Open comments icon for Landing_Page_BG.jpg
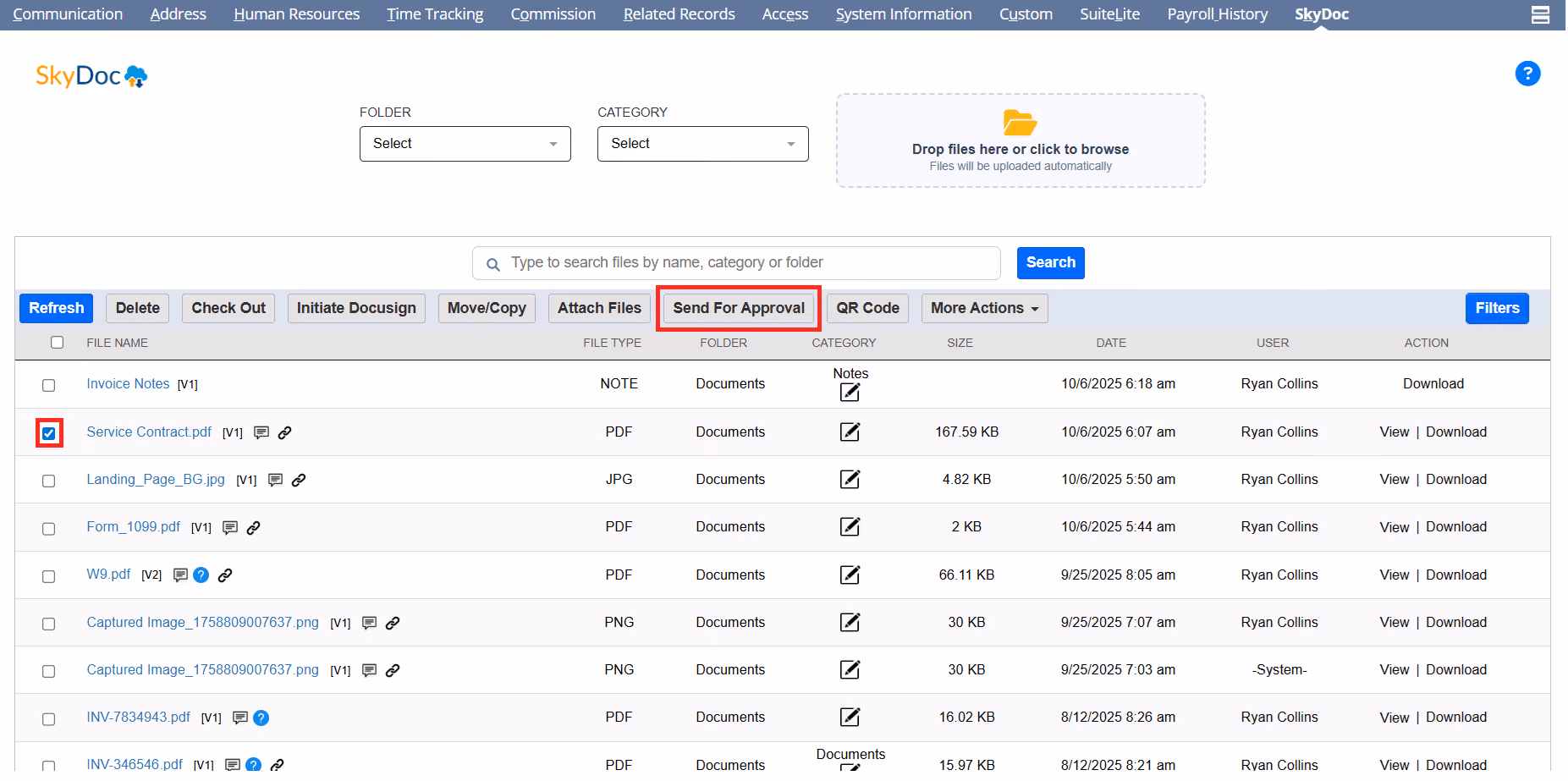 [275, 480]
